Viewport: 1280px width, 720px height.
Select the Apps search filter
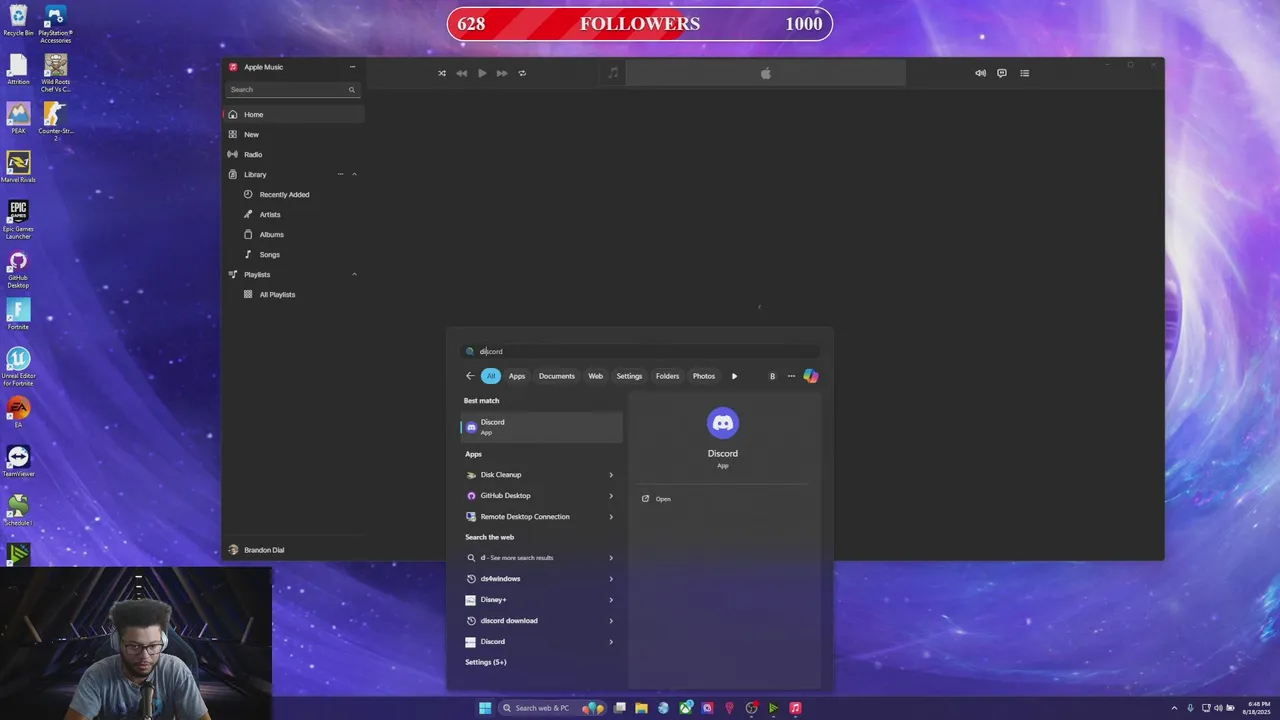pos(517,376)
